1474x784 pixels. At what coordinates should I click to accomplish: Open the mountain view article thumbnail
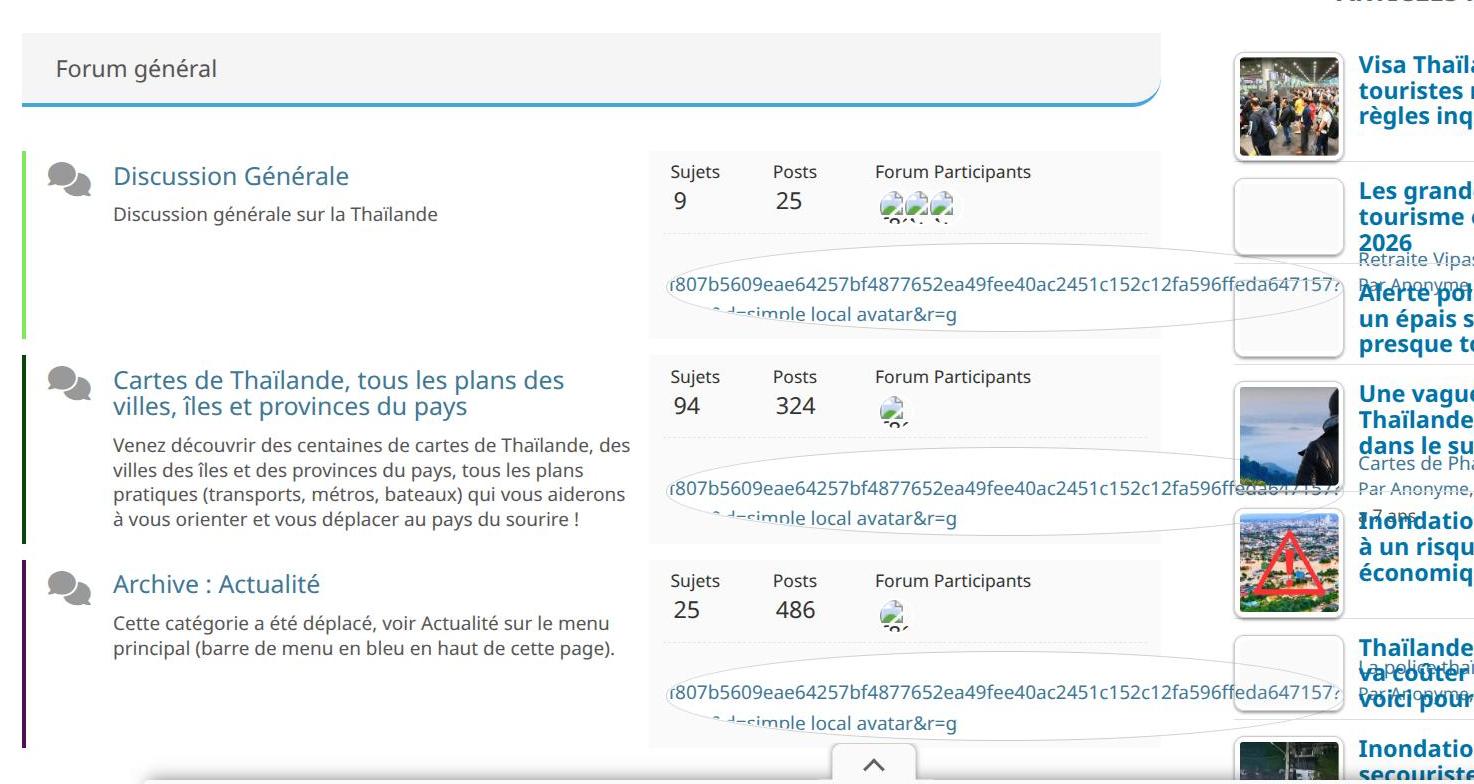tap(1288, 436)
